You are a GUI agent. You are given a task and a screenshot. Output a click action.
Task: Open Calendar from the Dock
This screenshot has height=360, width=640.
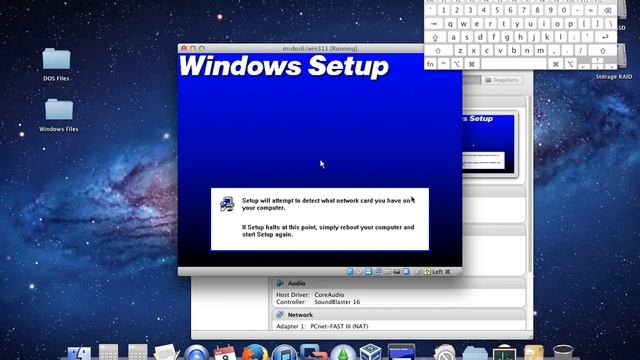point(224,353)
